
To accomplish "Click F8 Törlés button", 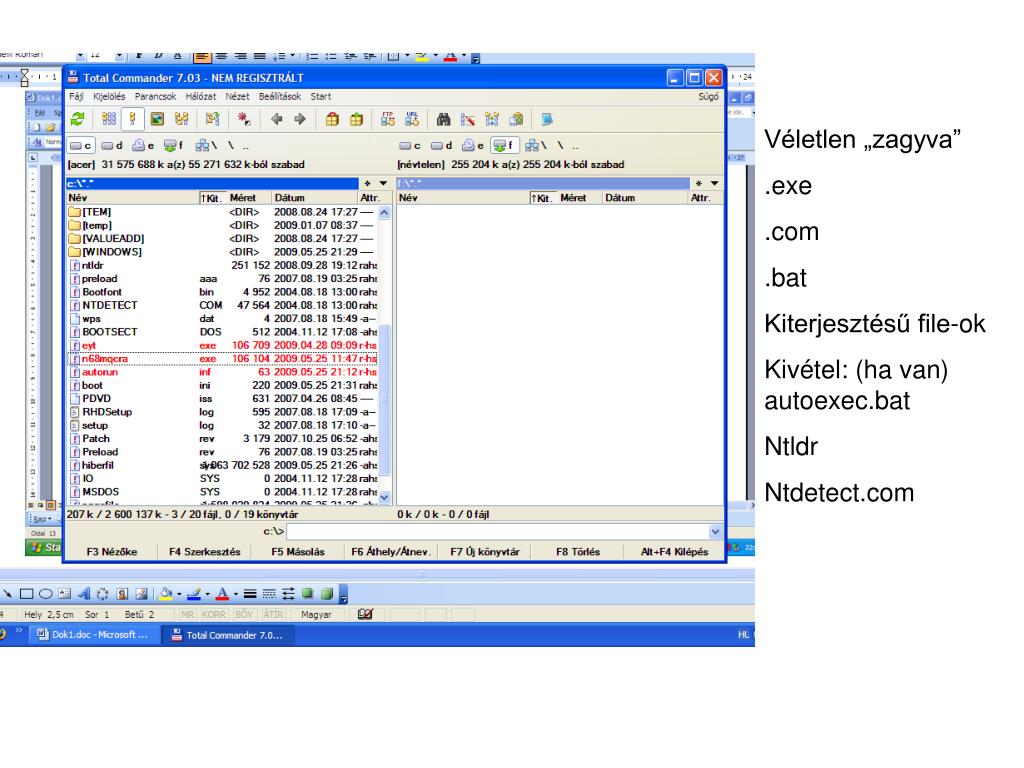I will (578, 551).
